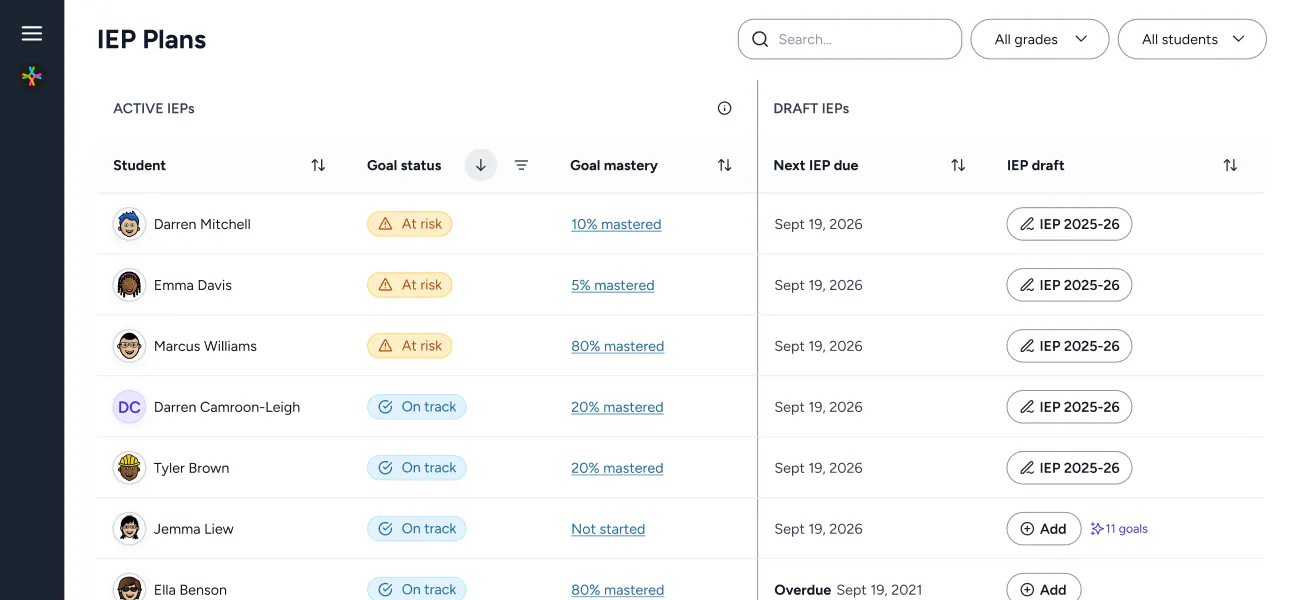Click the plus icon on Jemma Liew's Add button
1296x600 pixels.
[x=1026, y=528]
